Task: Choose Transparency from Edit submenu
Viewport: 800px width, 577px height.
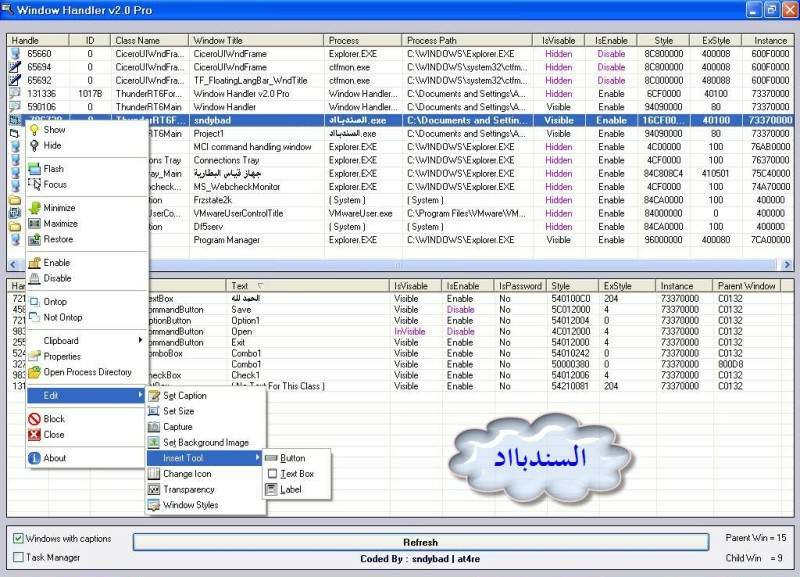Action: [x=205, y=490]
